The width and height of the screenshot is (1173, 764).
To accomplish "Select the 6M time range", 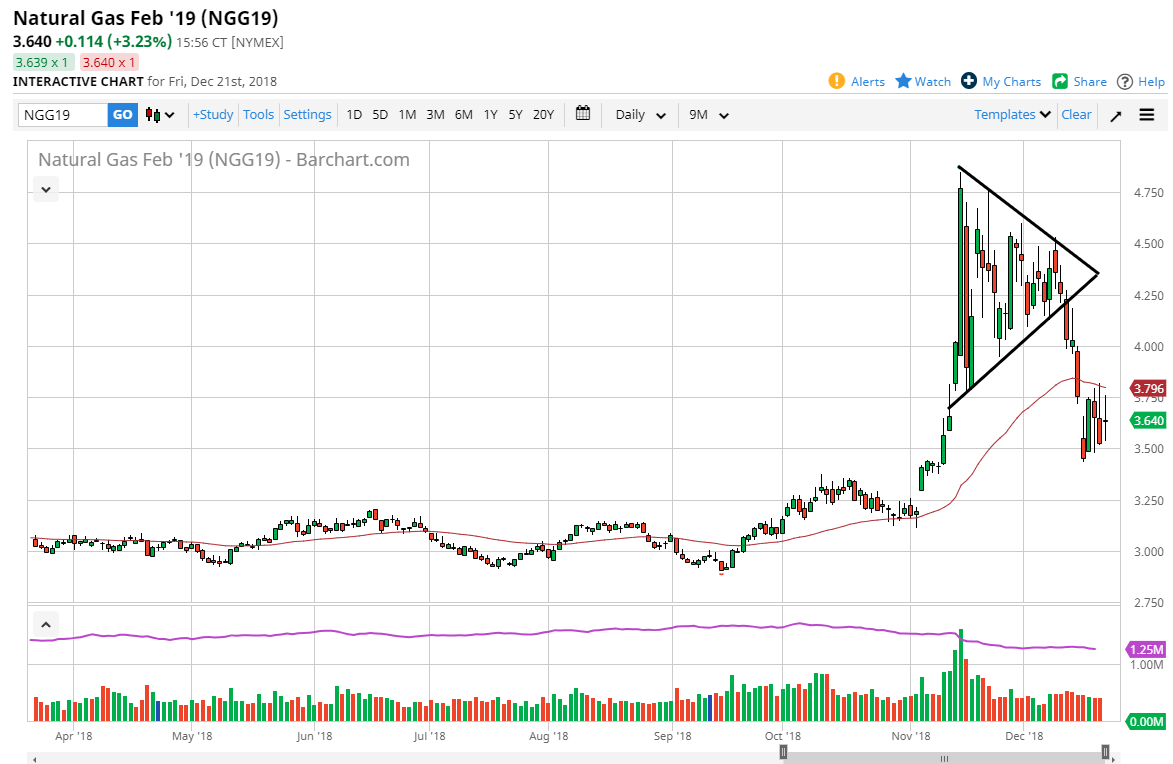I will click(463, 114).
